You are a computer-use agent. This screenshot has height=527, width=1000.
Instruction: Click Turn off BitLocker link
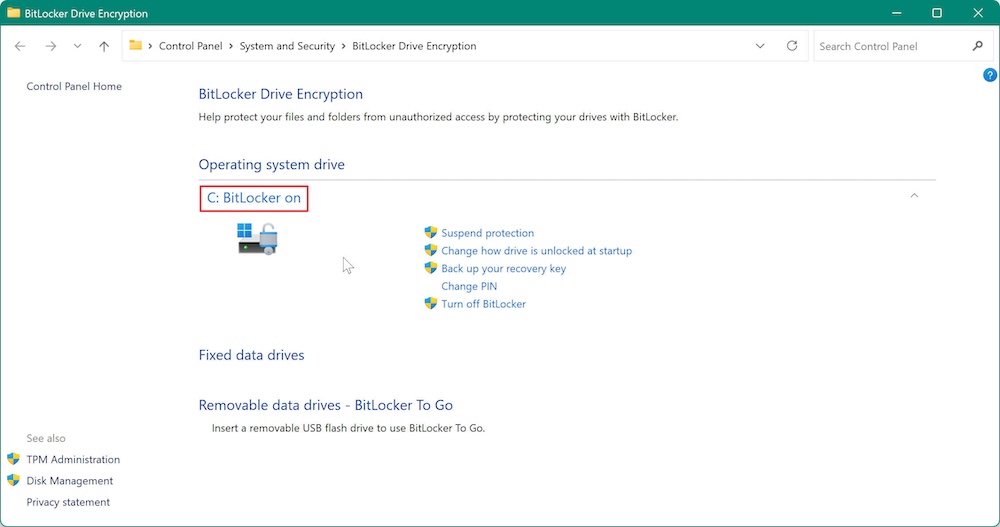point(483,304)
